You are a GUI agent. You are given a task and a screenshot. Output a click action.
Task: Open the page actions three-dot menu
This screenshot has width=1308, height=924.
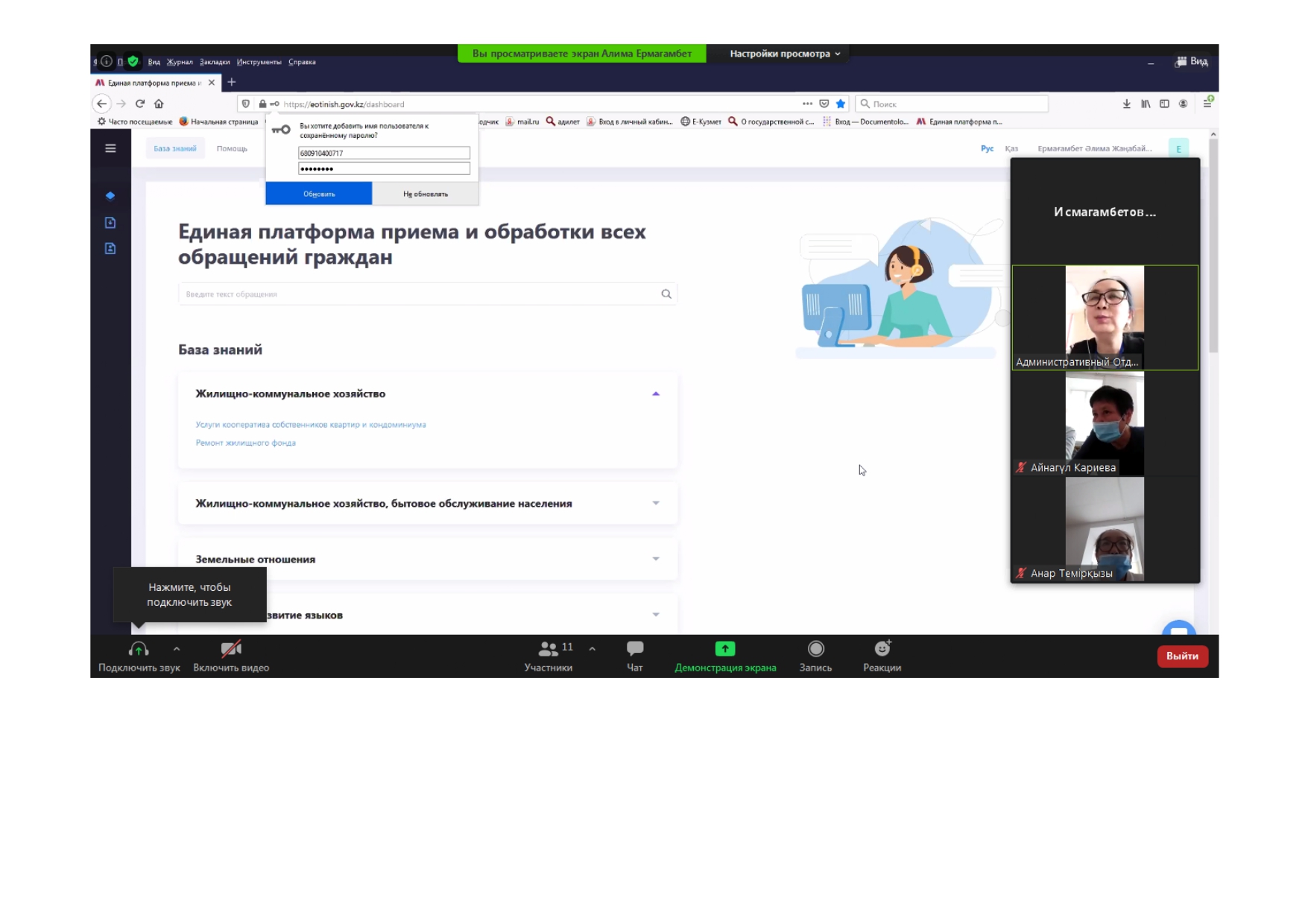pyautogui.click(x=807, y=104)
